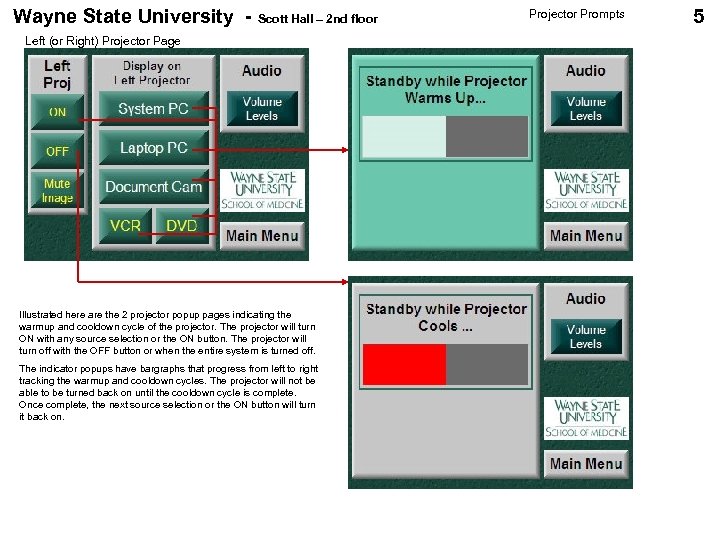
Task: Click 'Standby while Projector Cools' text
Action: point(446,317)
